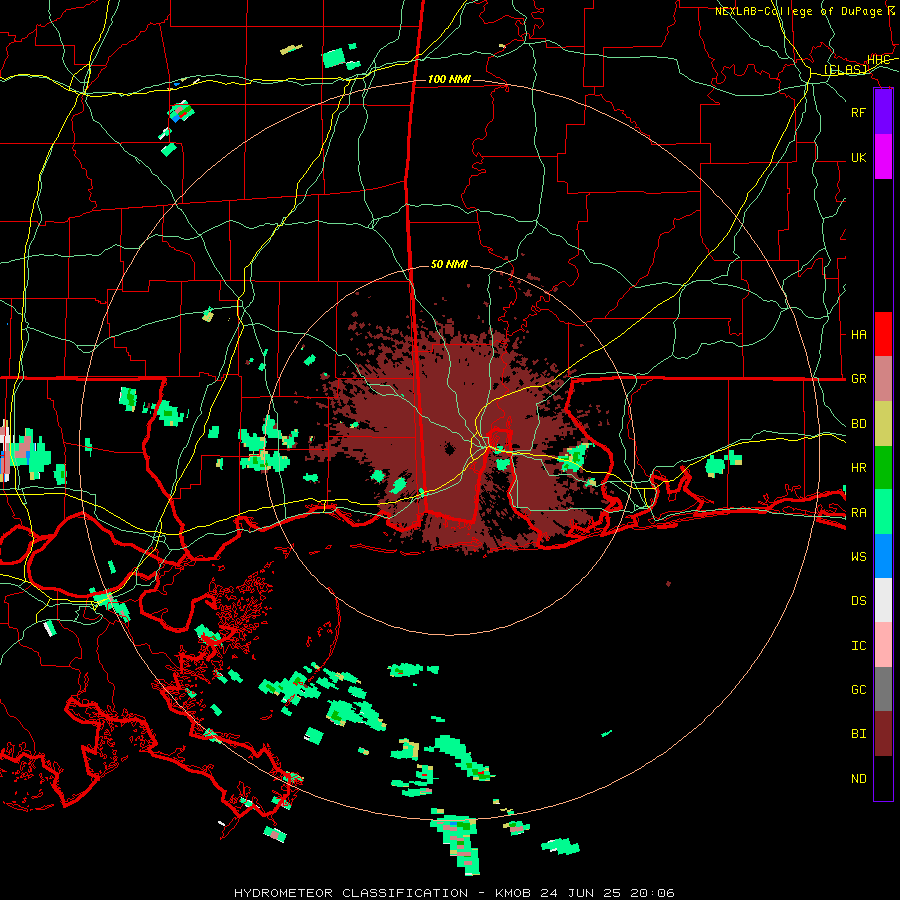Click the 'GC' legend label
The image size is (900, 900).
(859, 690)
